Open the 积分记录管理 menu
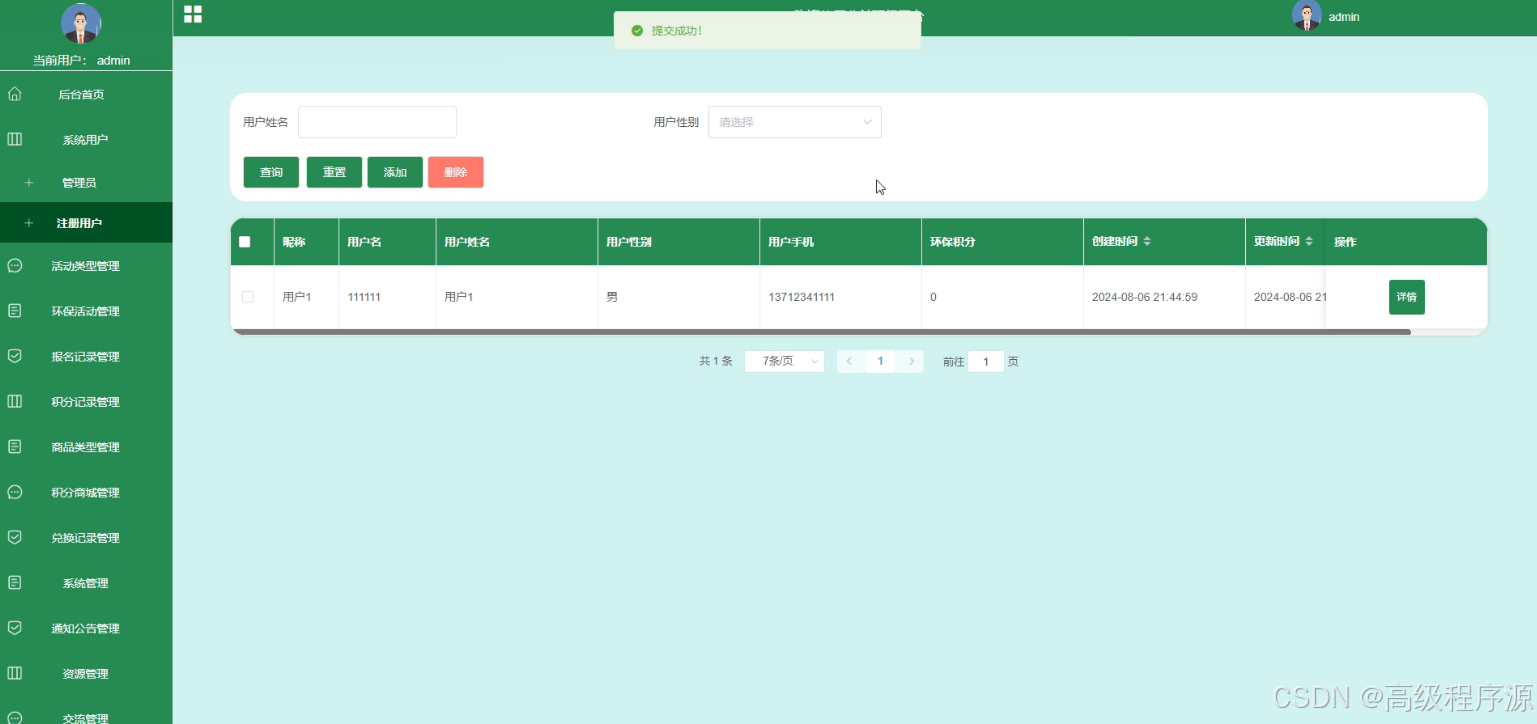Viewport: 1537px width, 724px height. coord(85,402)
